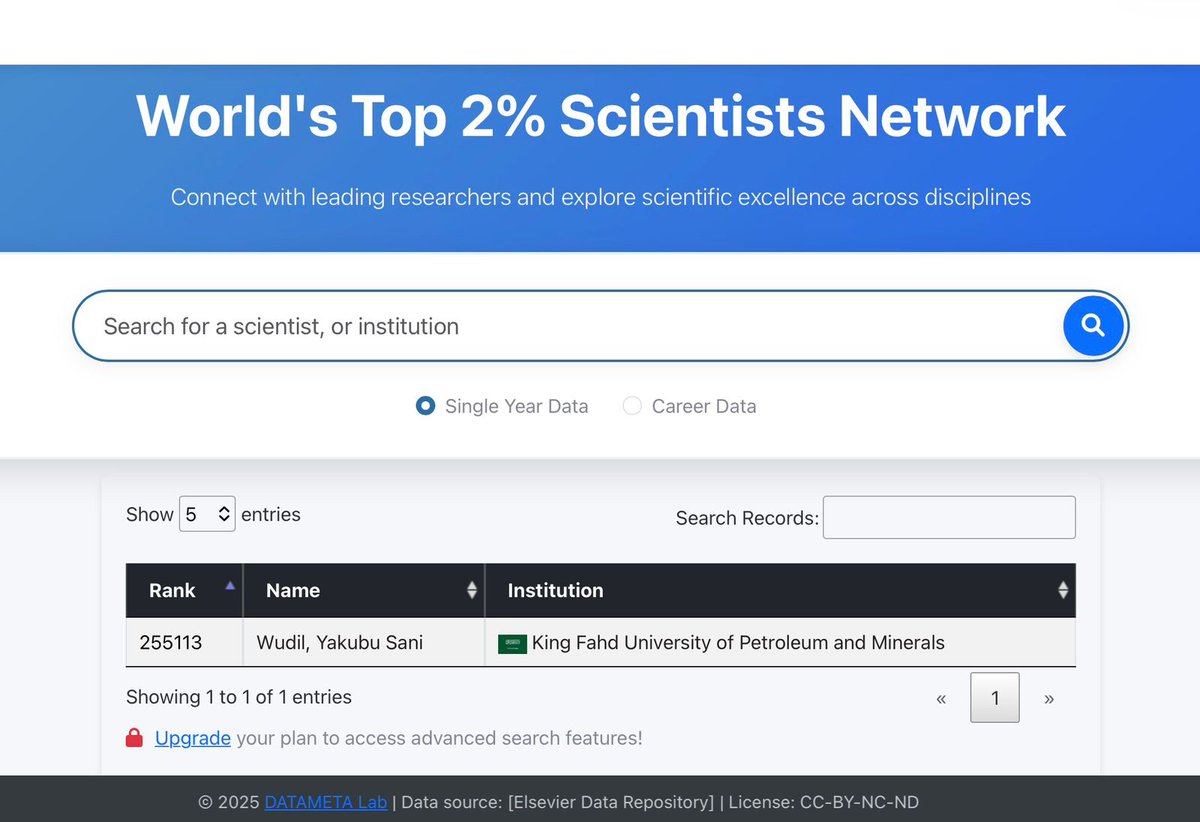Click King Fahd University of Petroleum and Minerals
Viewport: 1200px width, 822px height.
click(738, 642)
